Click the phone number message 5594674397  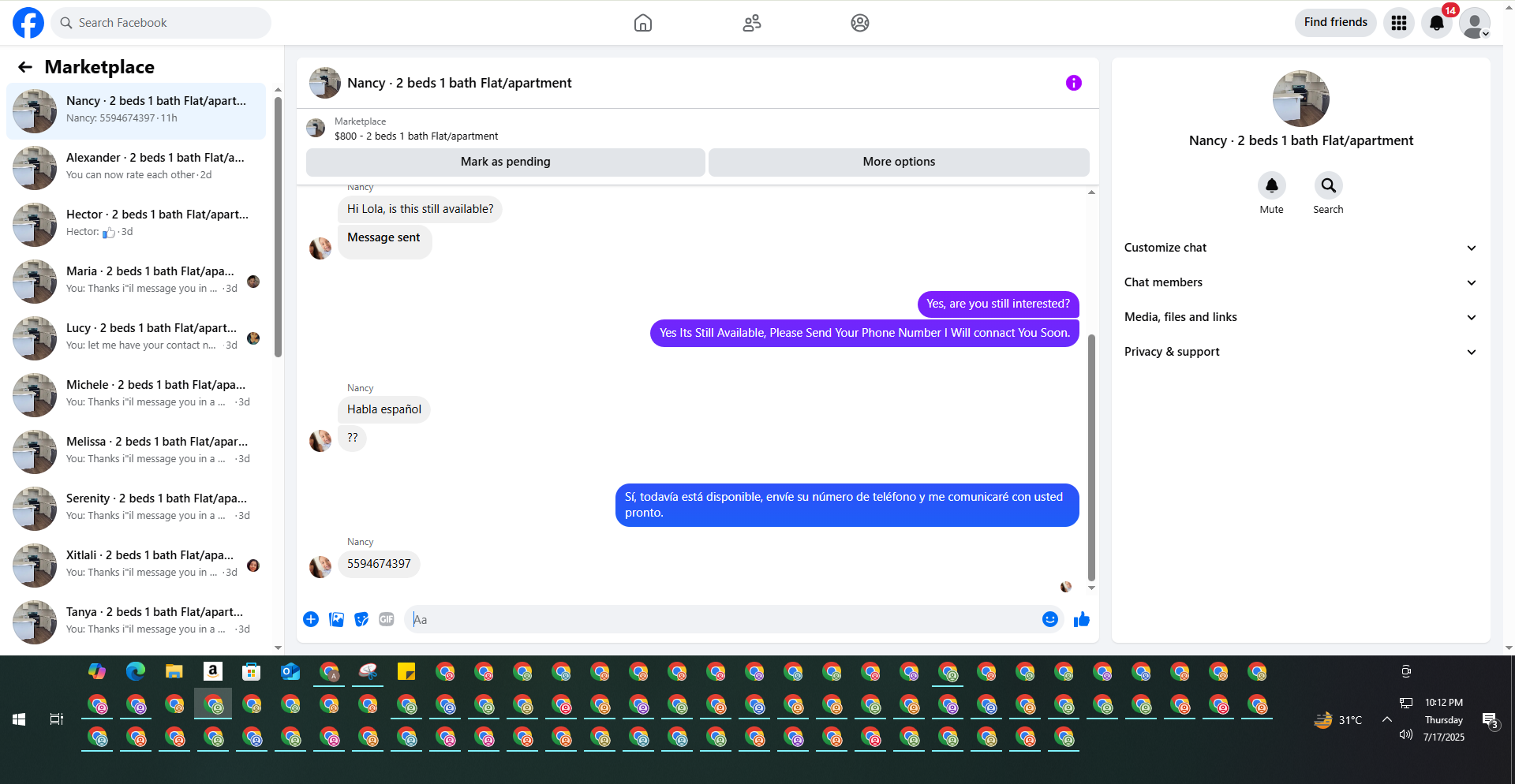[379, 564]
